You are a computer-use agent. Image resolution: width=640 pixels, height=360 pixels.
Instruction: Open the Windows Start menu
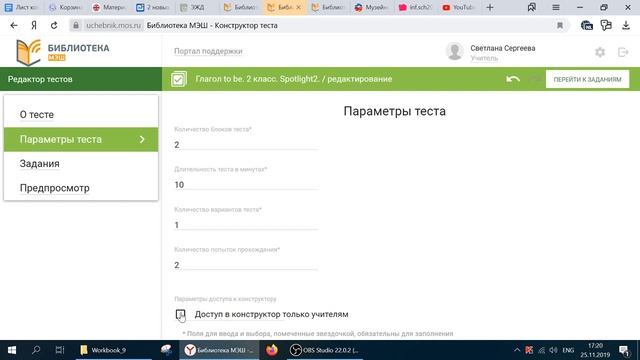[x=12, y=350]
